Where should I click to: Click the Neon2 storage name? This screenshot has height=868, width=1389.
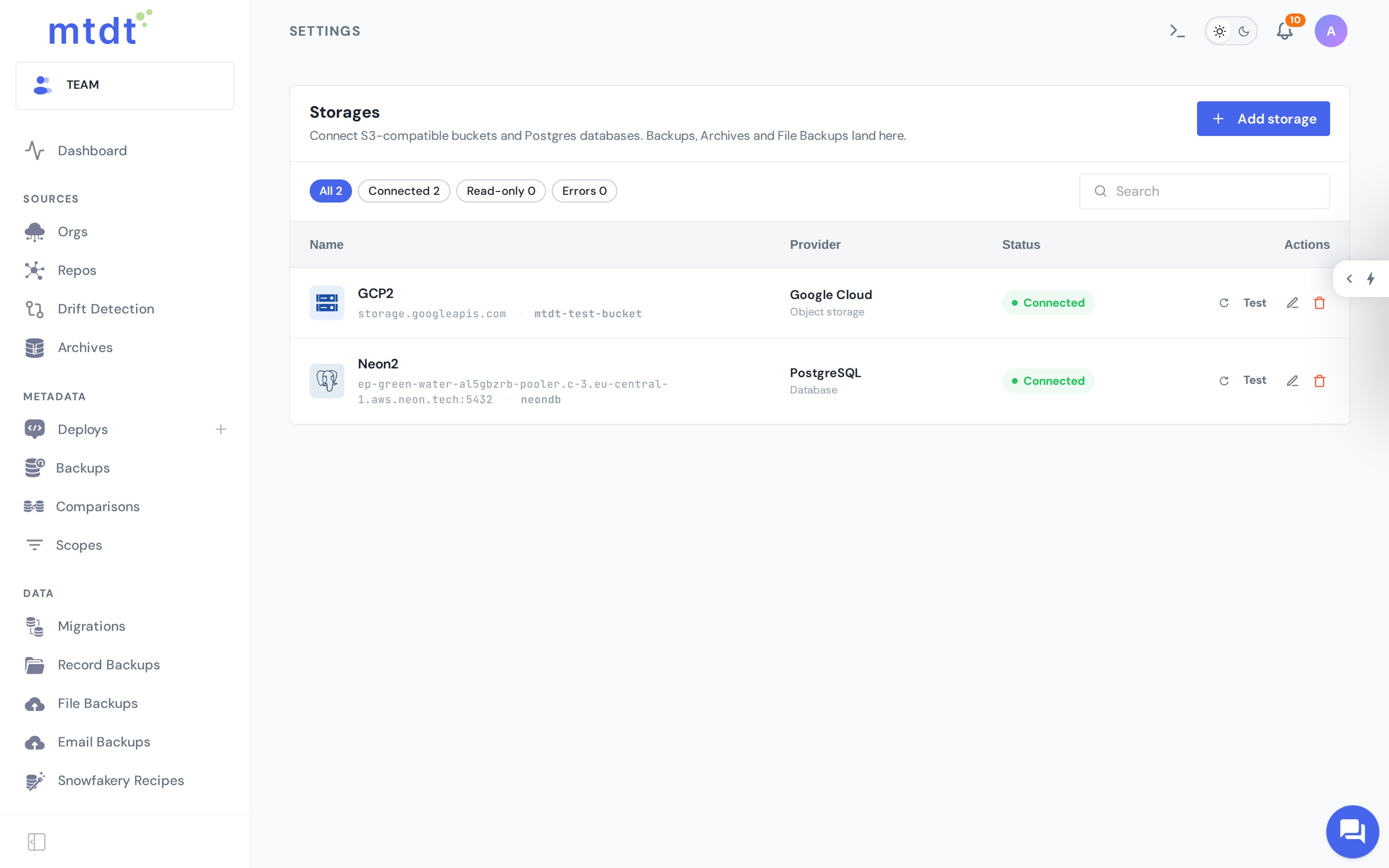click(x=378, y=364)
